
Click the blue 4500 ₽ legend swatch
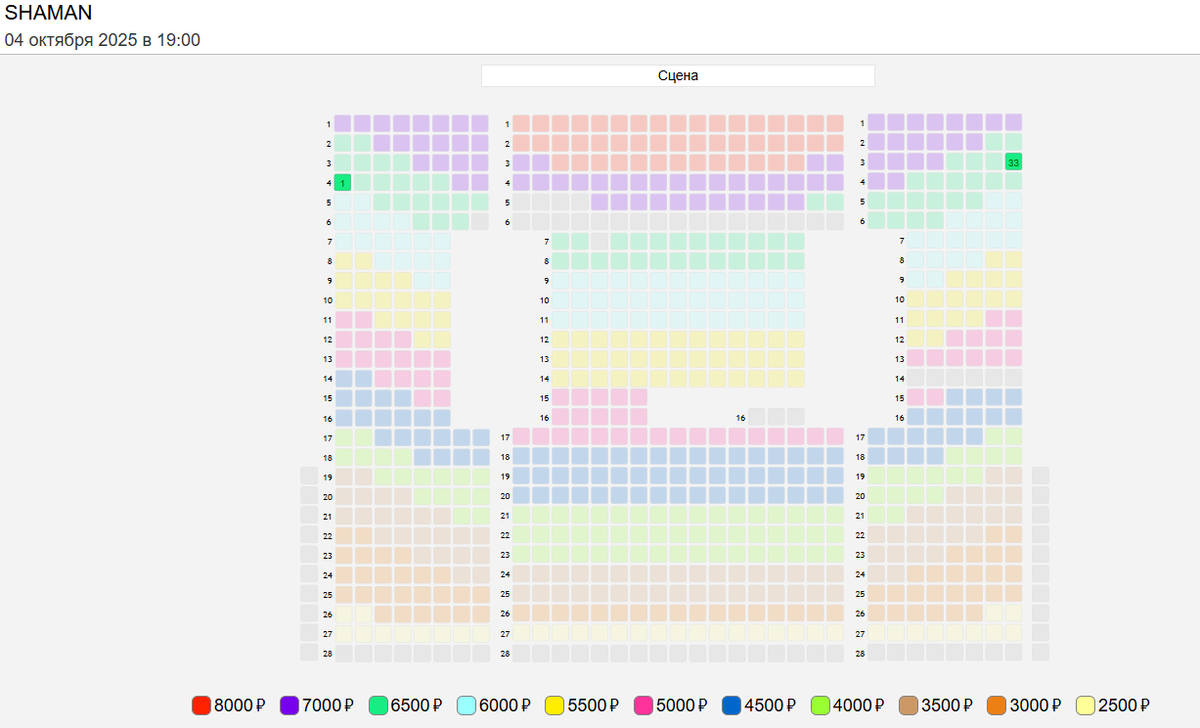pos(731,705)
